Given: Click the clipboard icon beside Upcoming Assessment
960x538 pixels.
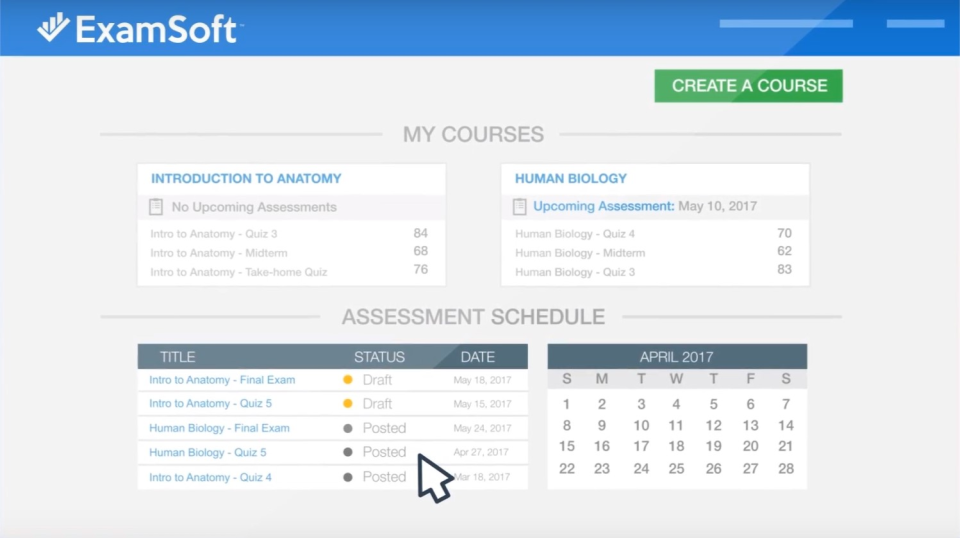Looking at the screenshot, I should [520, 207].
